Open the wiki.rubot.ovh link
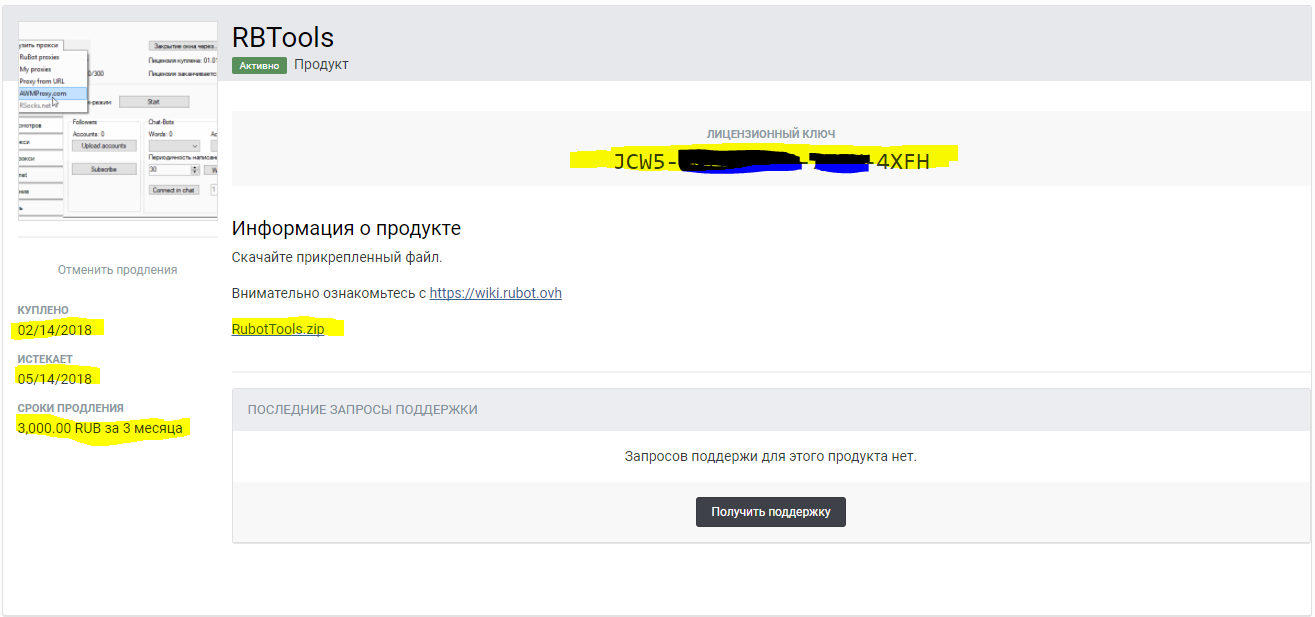Viewport: 1315px width, 617px height. [x=495, y=293]
